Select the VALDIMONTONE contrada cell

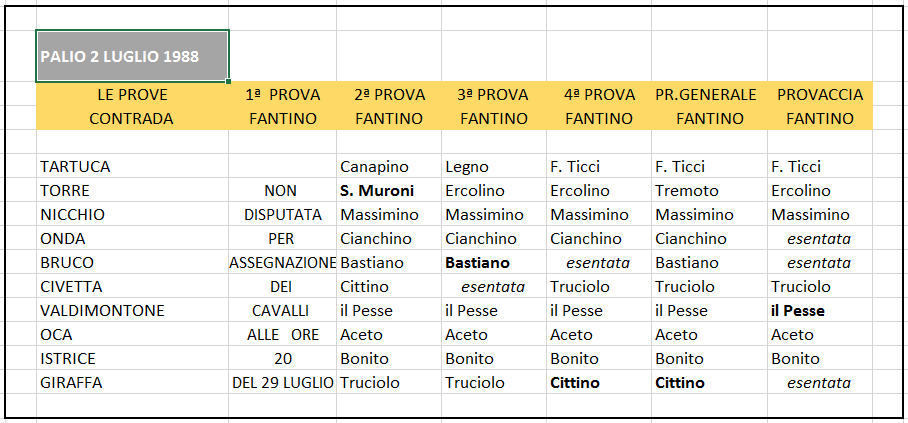132,311
